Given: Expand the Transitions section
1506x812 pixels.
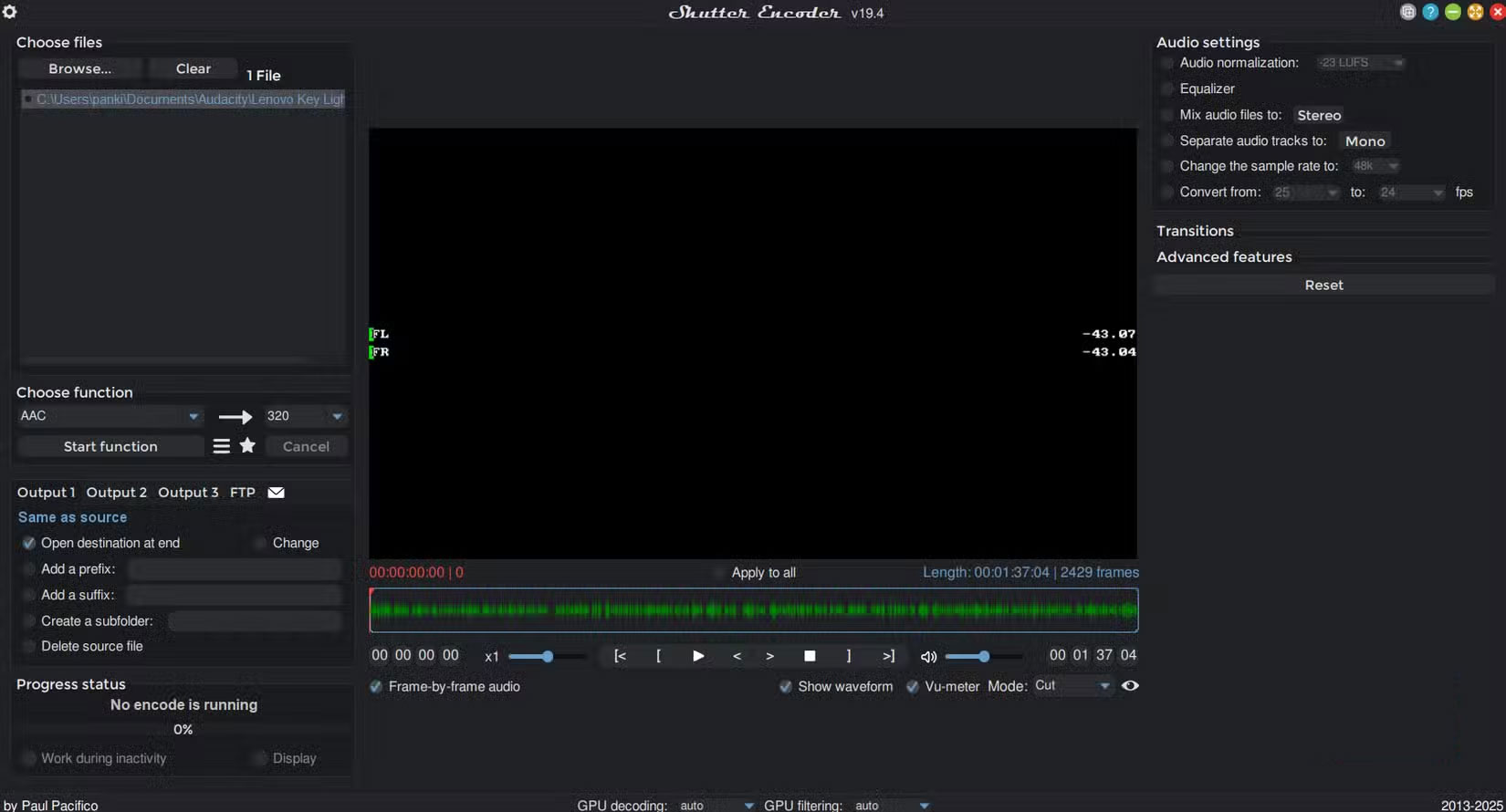Looking at the screenshot, I should (x=1195, y=231).
